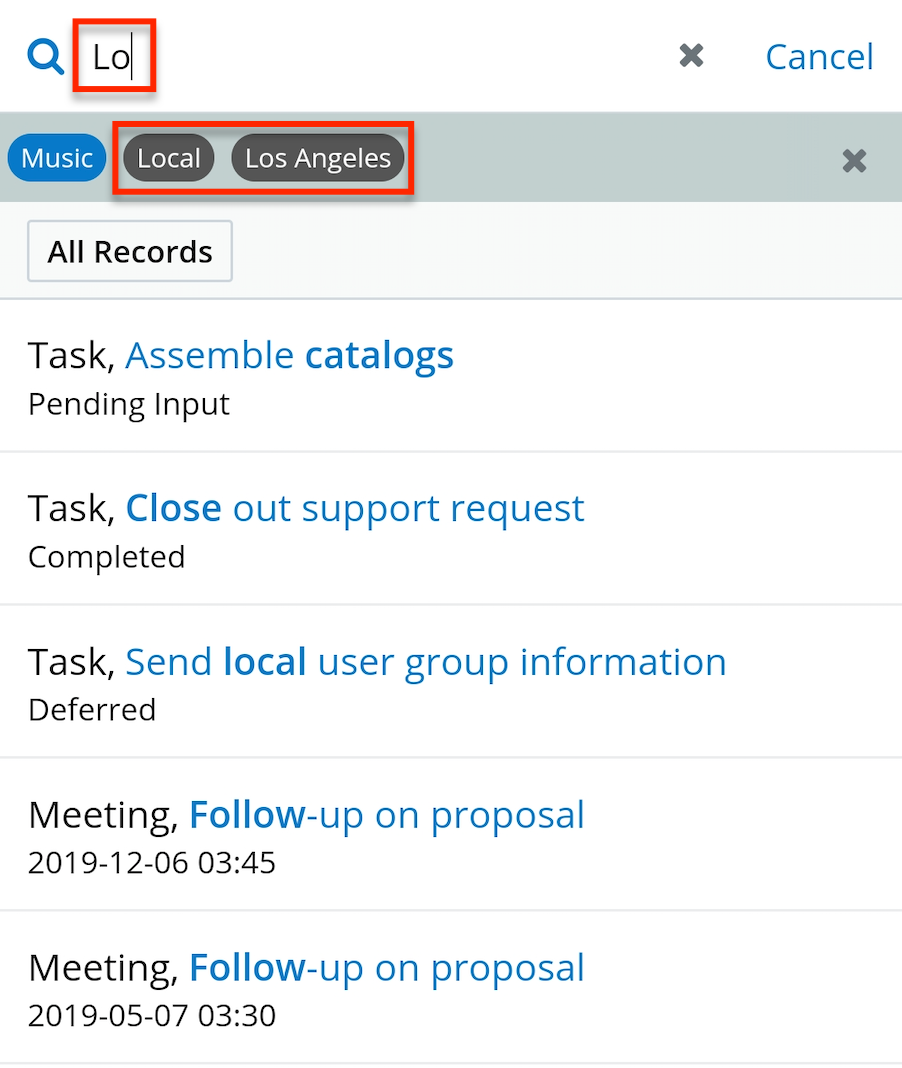Click the 2019-05-07 03:30 meeting date
Viewport: 902px width, 1068px height.
[152, 1016]
